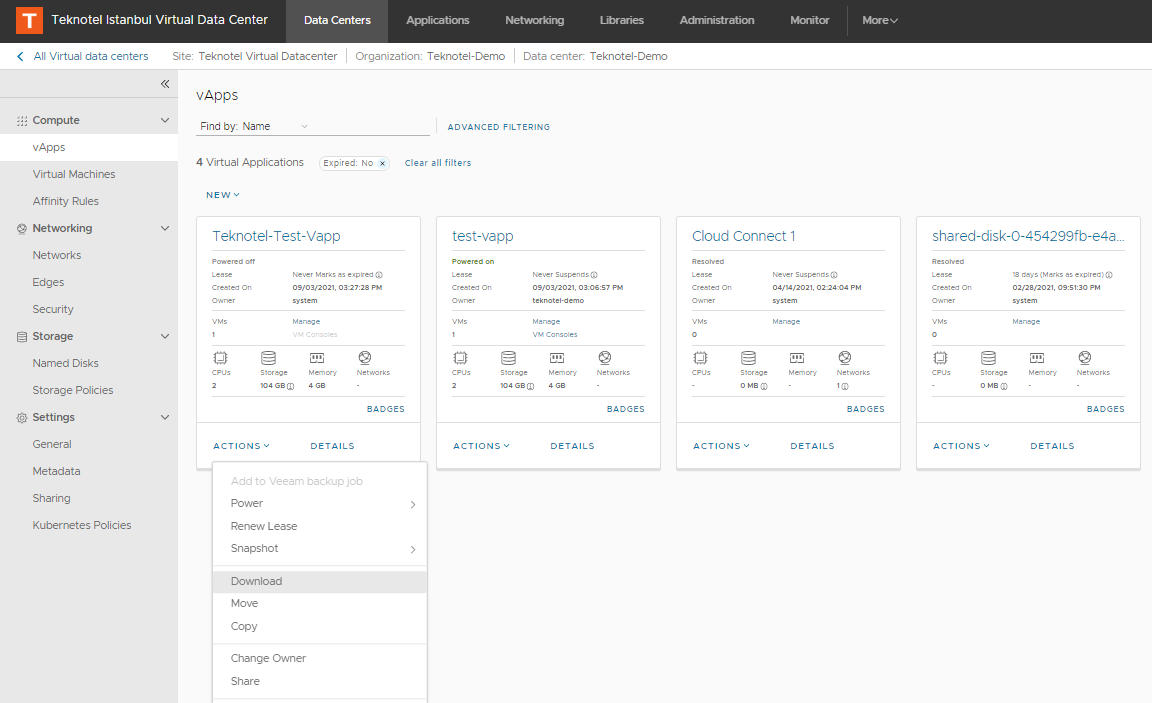Click the Memory icon on Teknotel-Test-Vapp card
The width and height of the screenshot is (1152, 703).
pyautogui.click(x=317, y=358)
